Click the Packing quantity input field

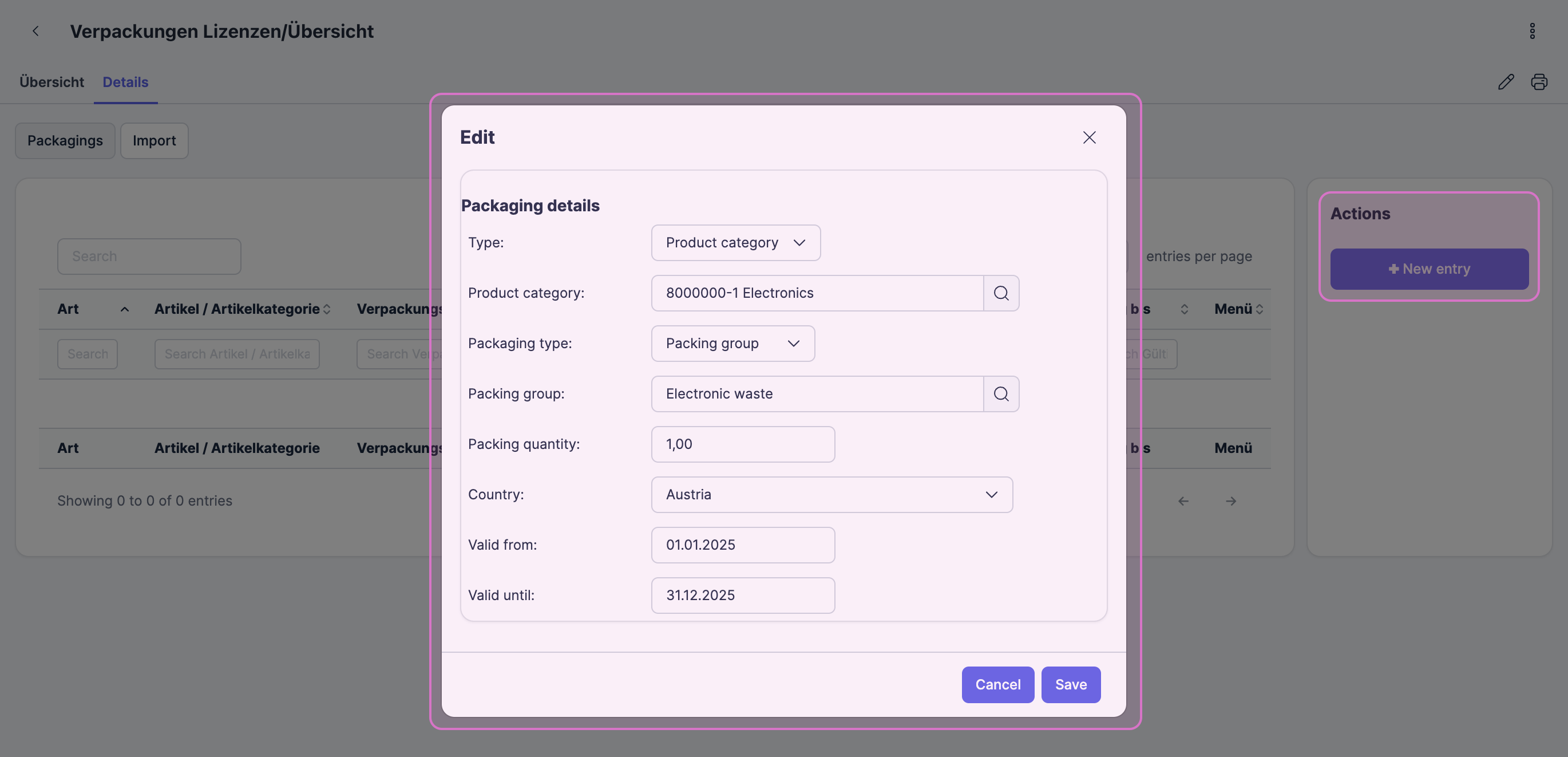click(x=743, y=444)
